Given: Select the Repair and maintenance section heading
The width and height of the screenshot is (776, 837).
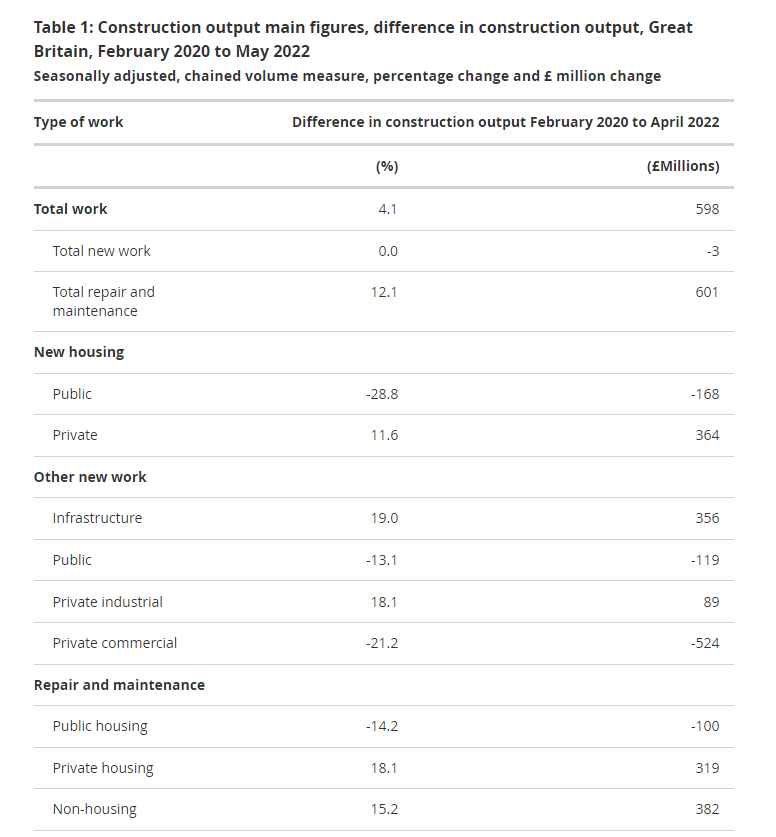Looking at the screenshot, I should point(119,685).
